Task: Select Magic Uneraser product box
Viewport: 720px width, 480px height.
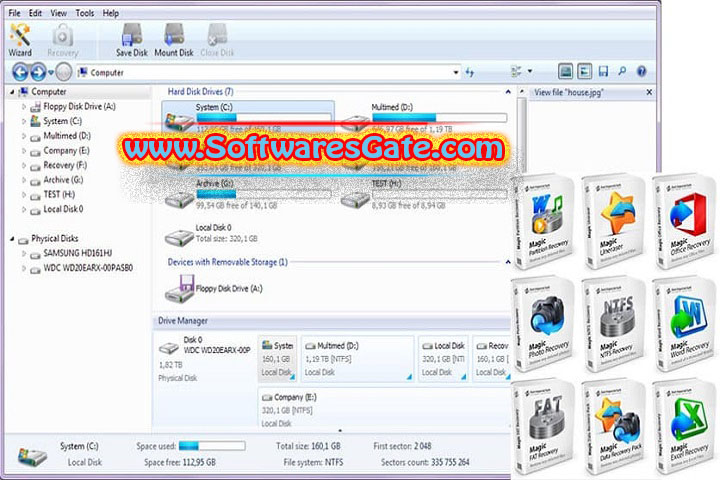Action: [613, 222]
